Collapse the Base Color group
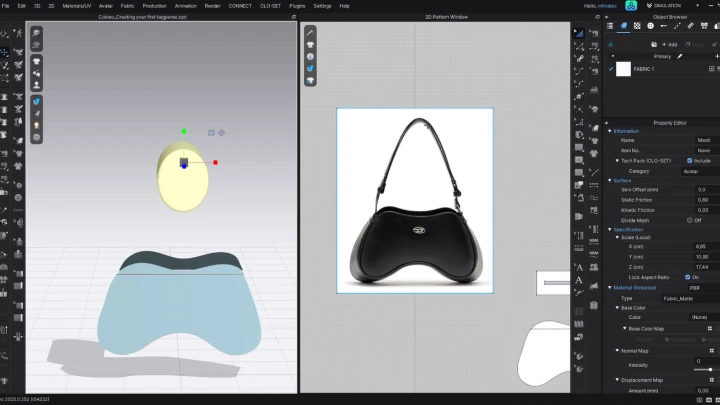The image size is (720, 405). click(x=617, y=308)
